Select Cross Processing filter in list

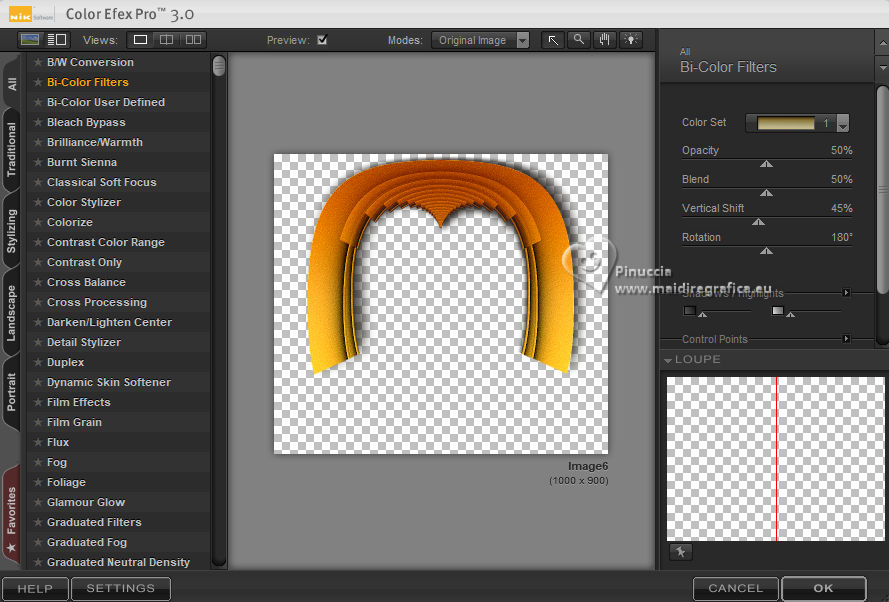click(96, 302)
